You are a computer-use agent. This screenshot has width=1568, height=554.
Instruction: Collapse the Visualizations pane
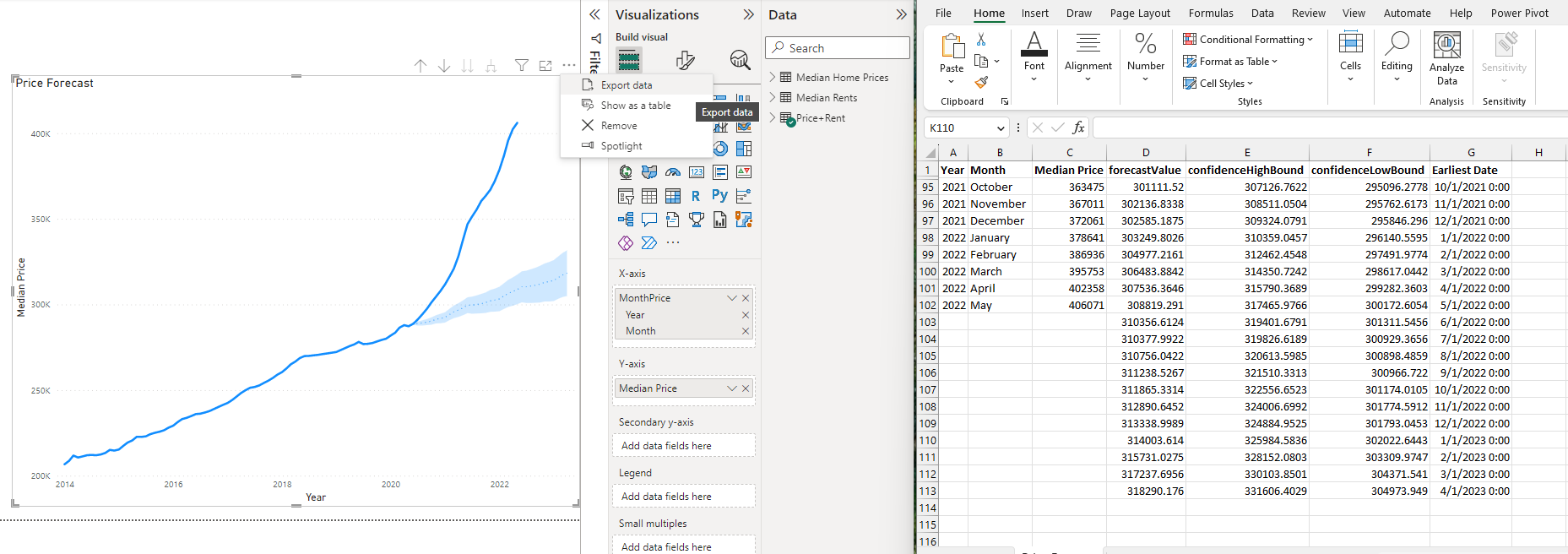point(748,14)
